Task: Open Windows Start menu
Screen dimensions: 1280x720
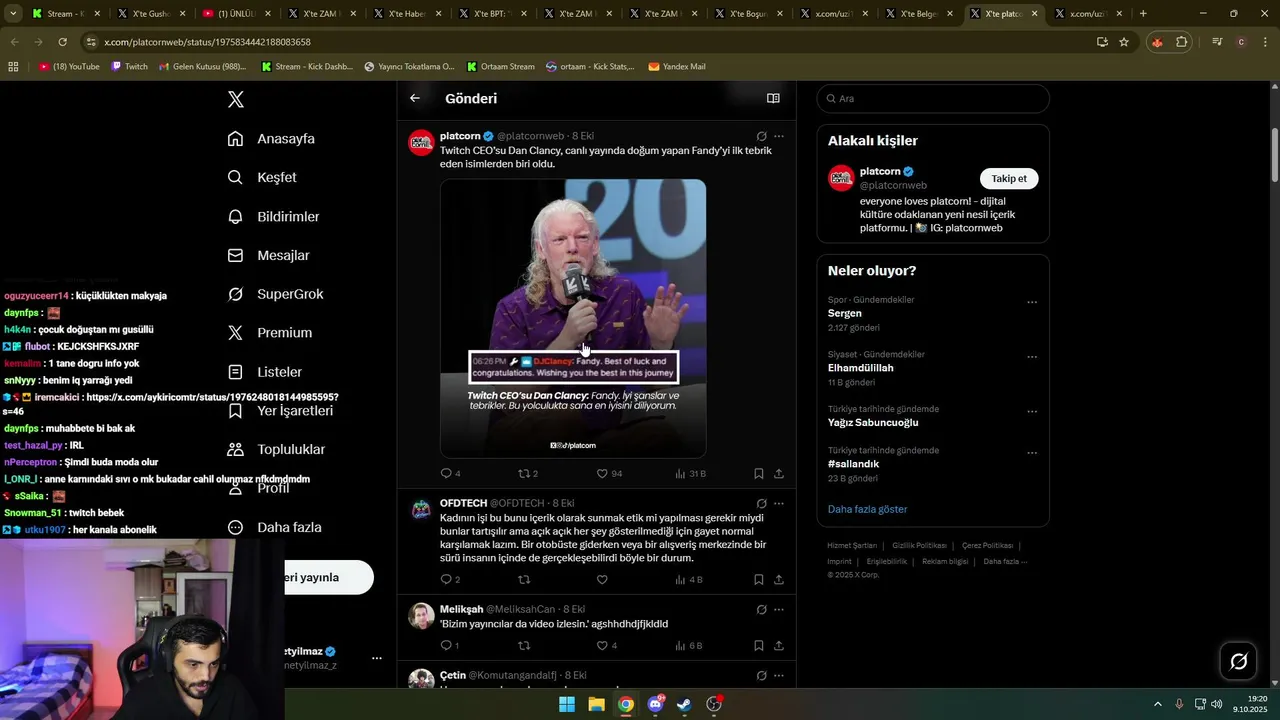Action: [x=567, y=704]
